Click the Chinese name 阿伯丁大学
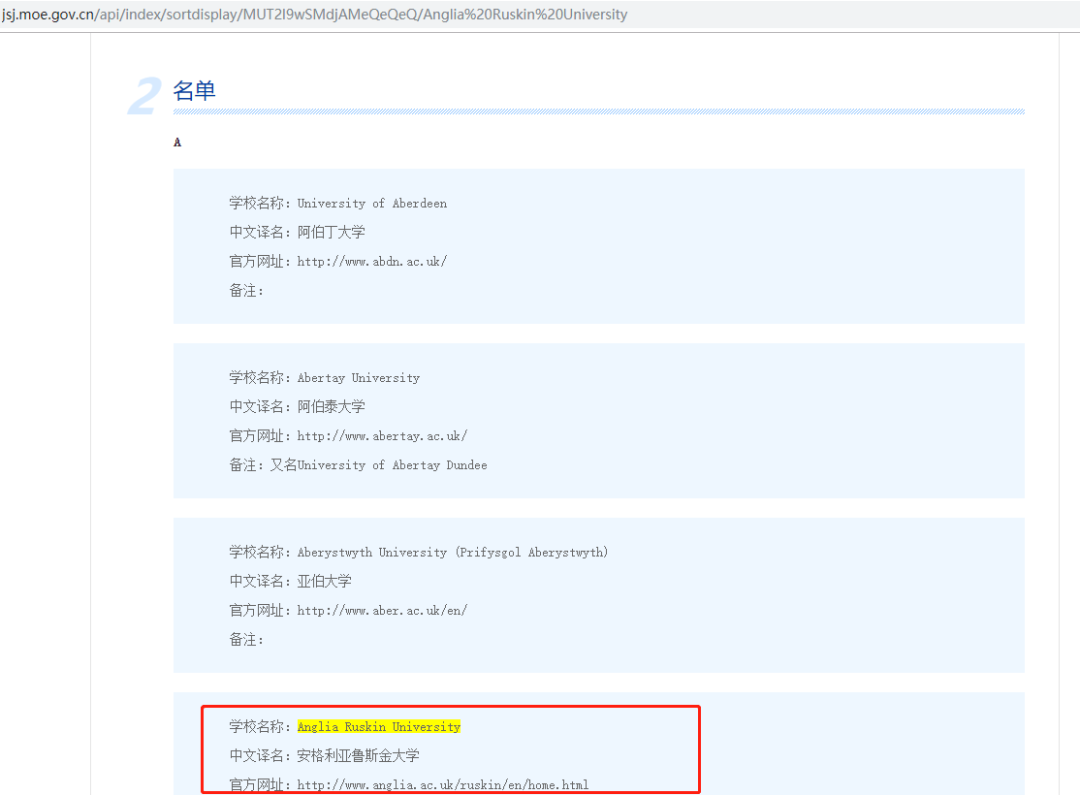Viewport: 1080px width, 795px height. point(331,232)
